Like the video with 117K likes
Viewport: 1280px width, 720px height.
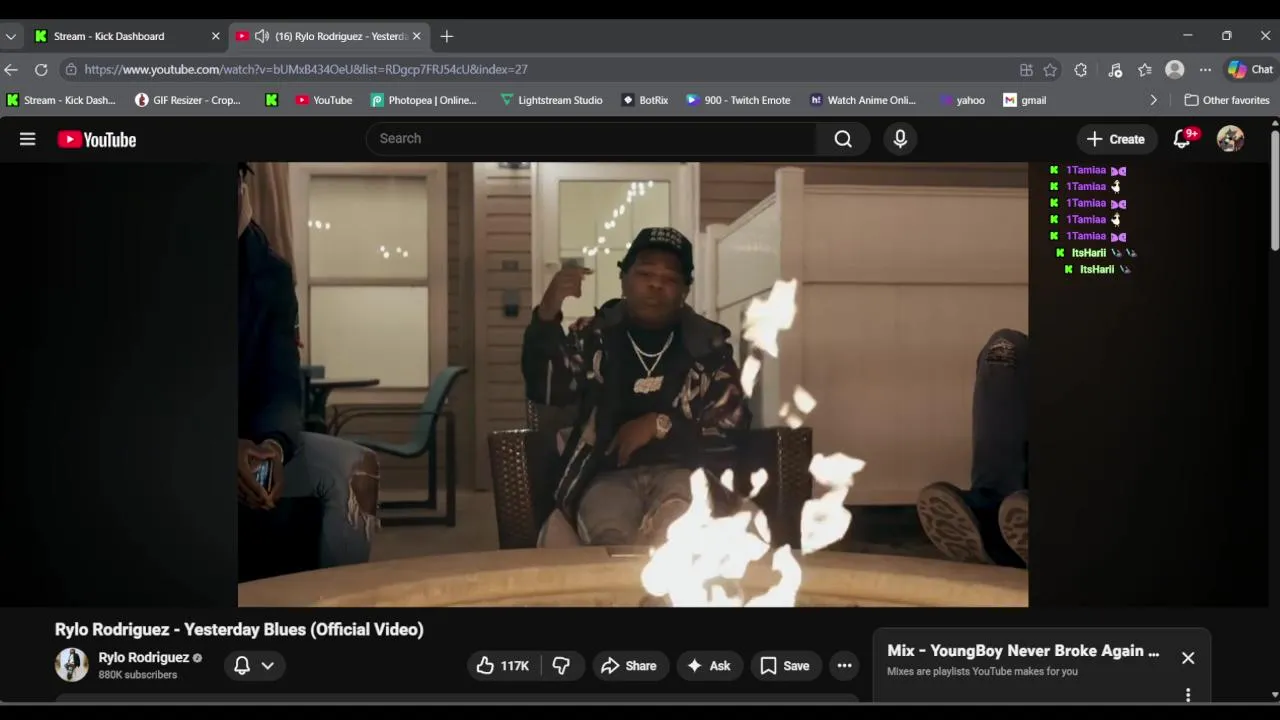coord(504,666)
